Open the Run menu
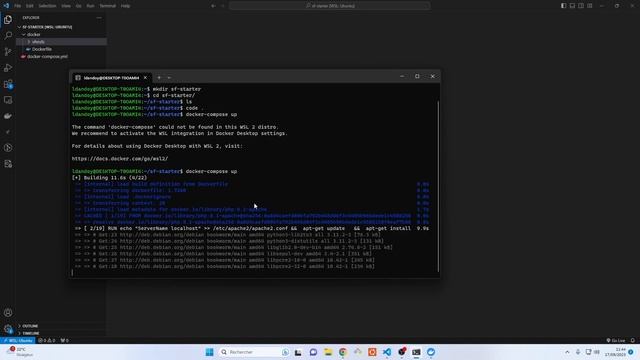Viewport: 640px width, 360px height. click(90, 6)
